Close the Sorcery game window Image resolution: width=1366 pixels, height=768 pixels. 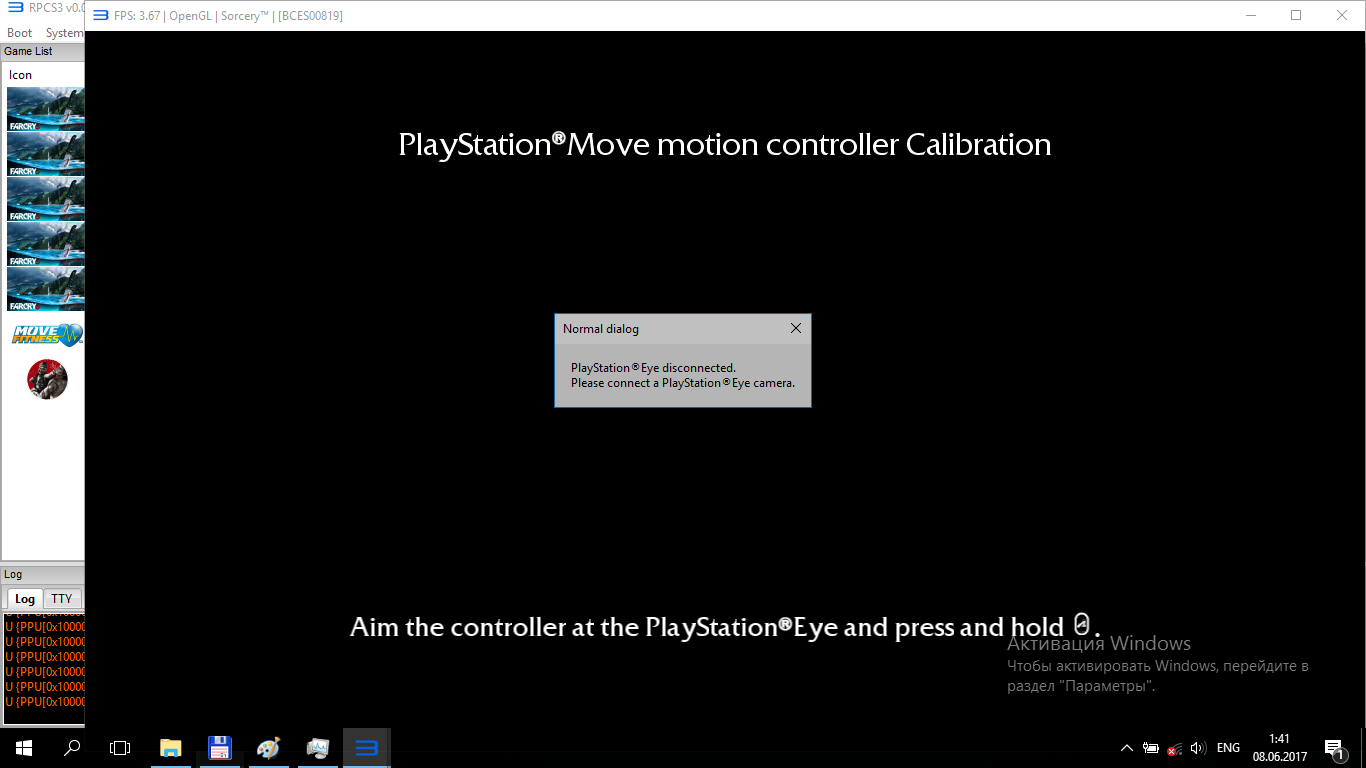point(1342,15)
